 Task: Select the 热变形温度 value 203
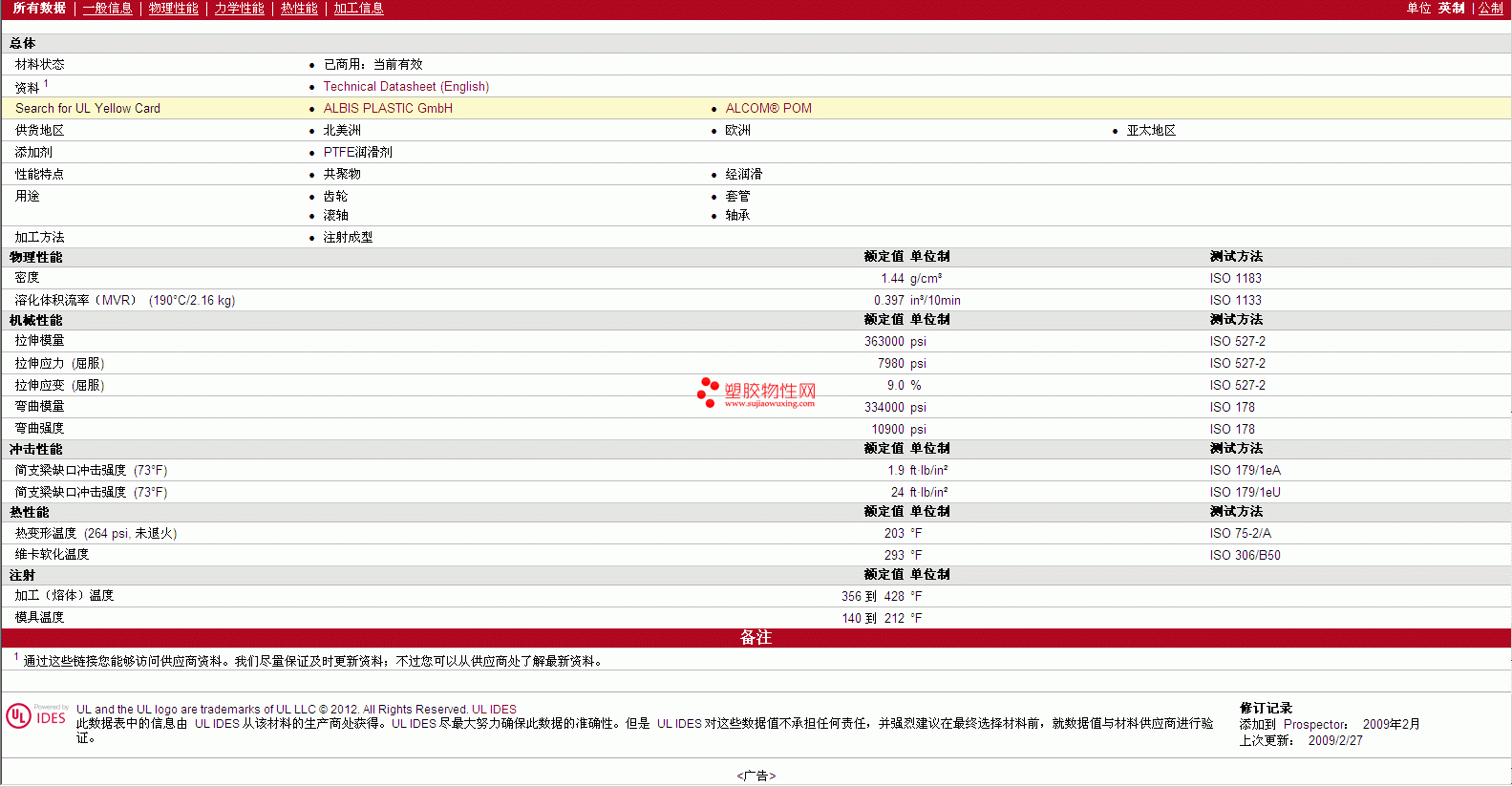tap(894, 533)
